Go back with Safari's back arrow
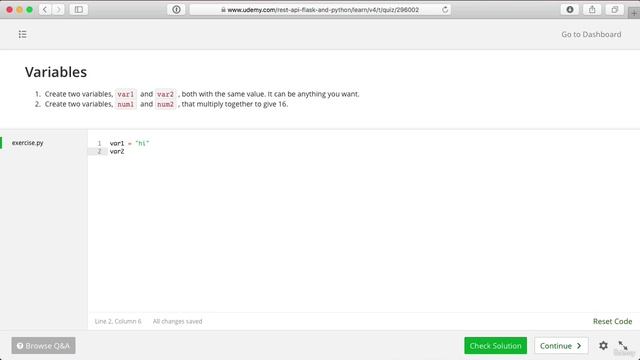This screenshot has width=640, height=360. (45, 9)
